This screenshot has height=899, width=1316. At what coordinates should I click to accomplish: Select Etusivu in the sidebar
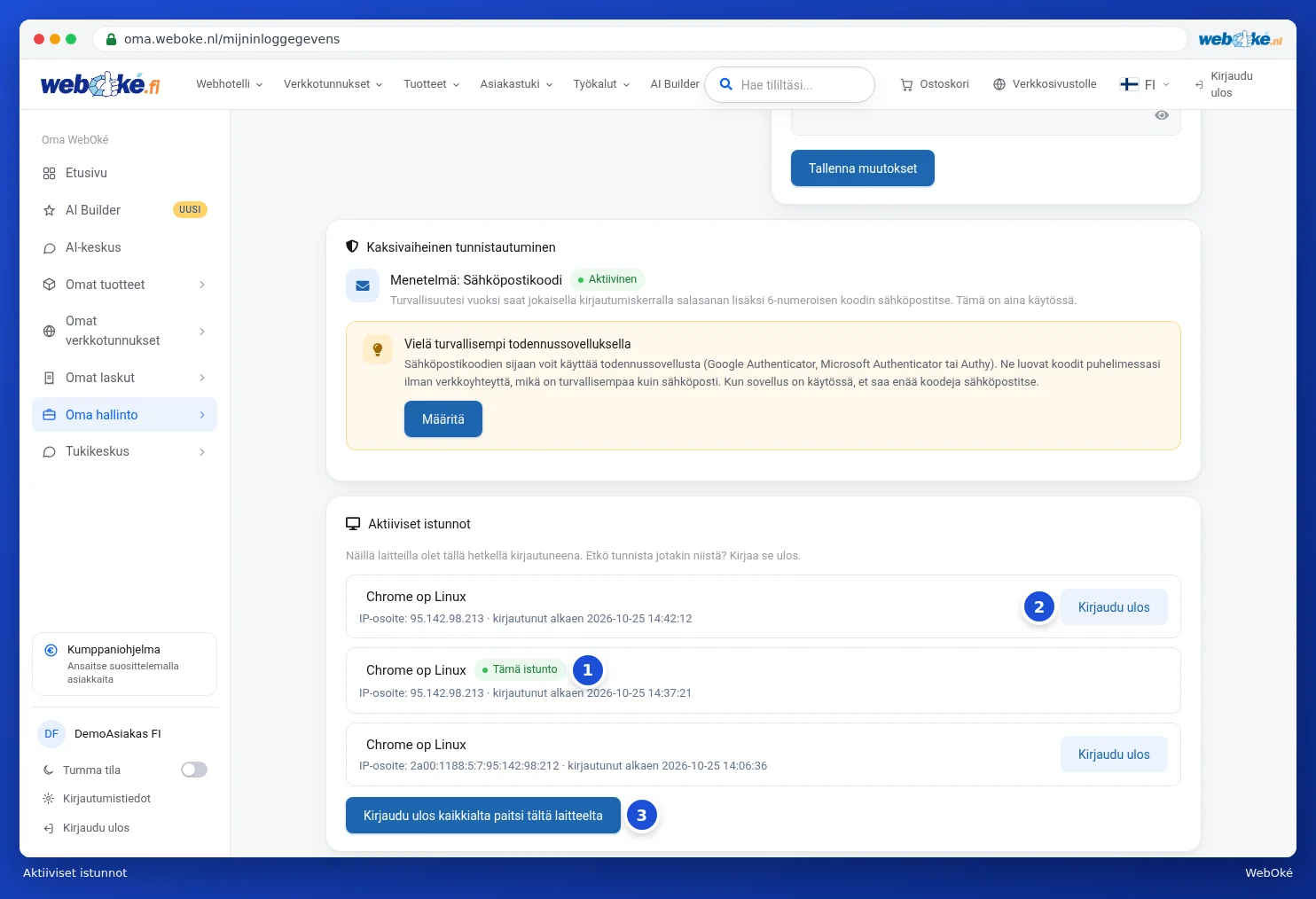(x=124, y=173)
